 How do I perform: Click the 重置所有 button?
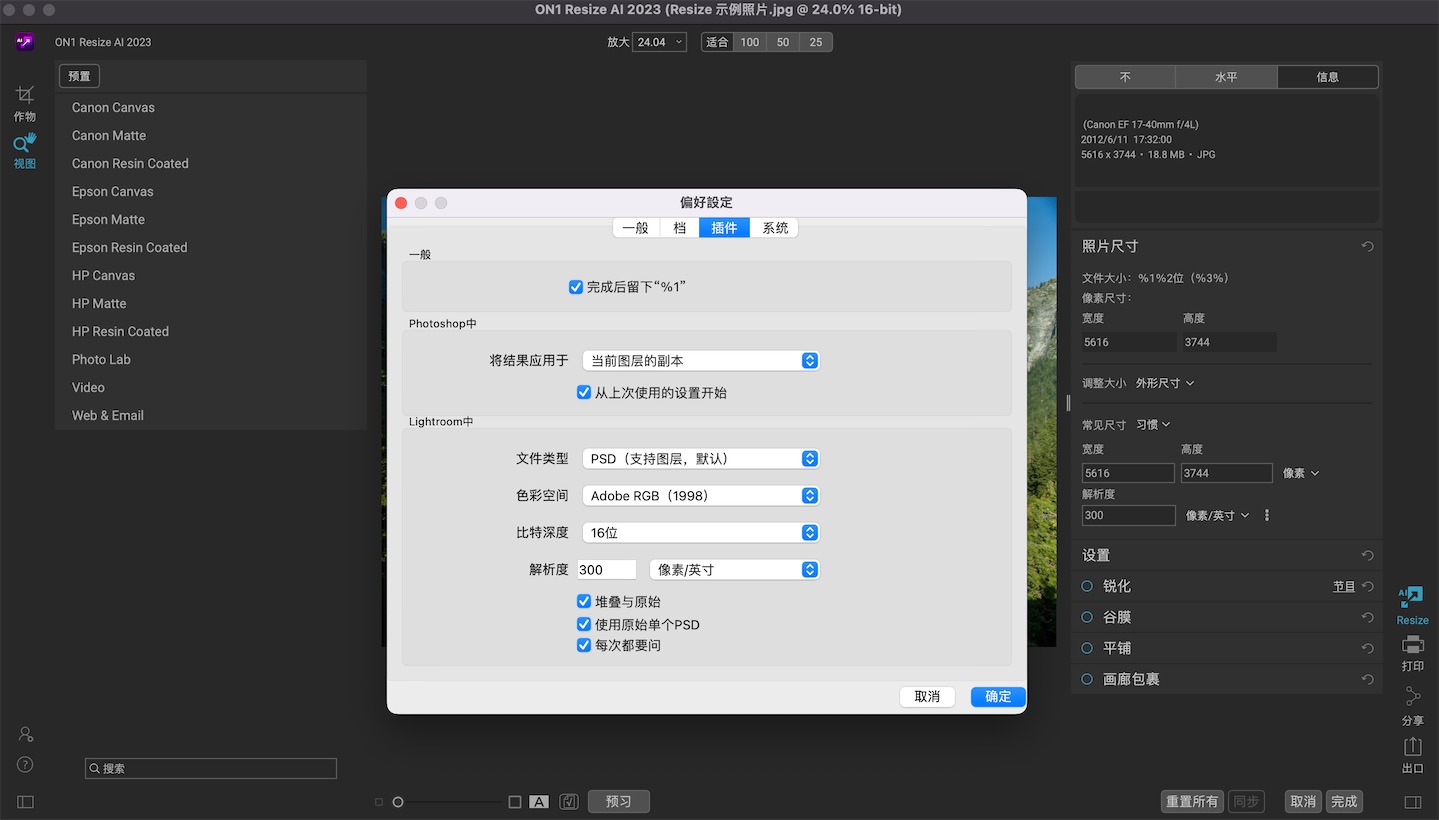pyautogui.click(x=1192, y=802)
